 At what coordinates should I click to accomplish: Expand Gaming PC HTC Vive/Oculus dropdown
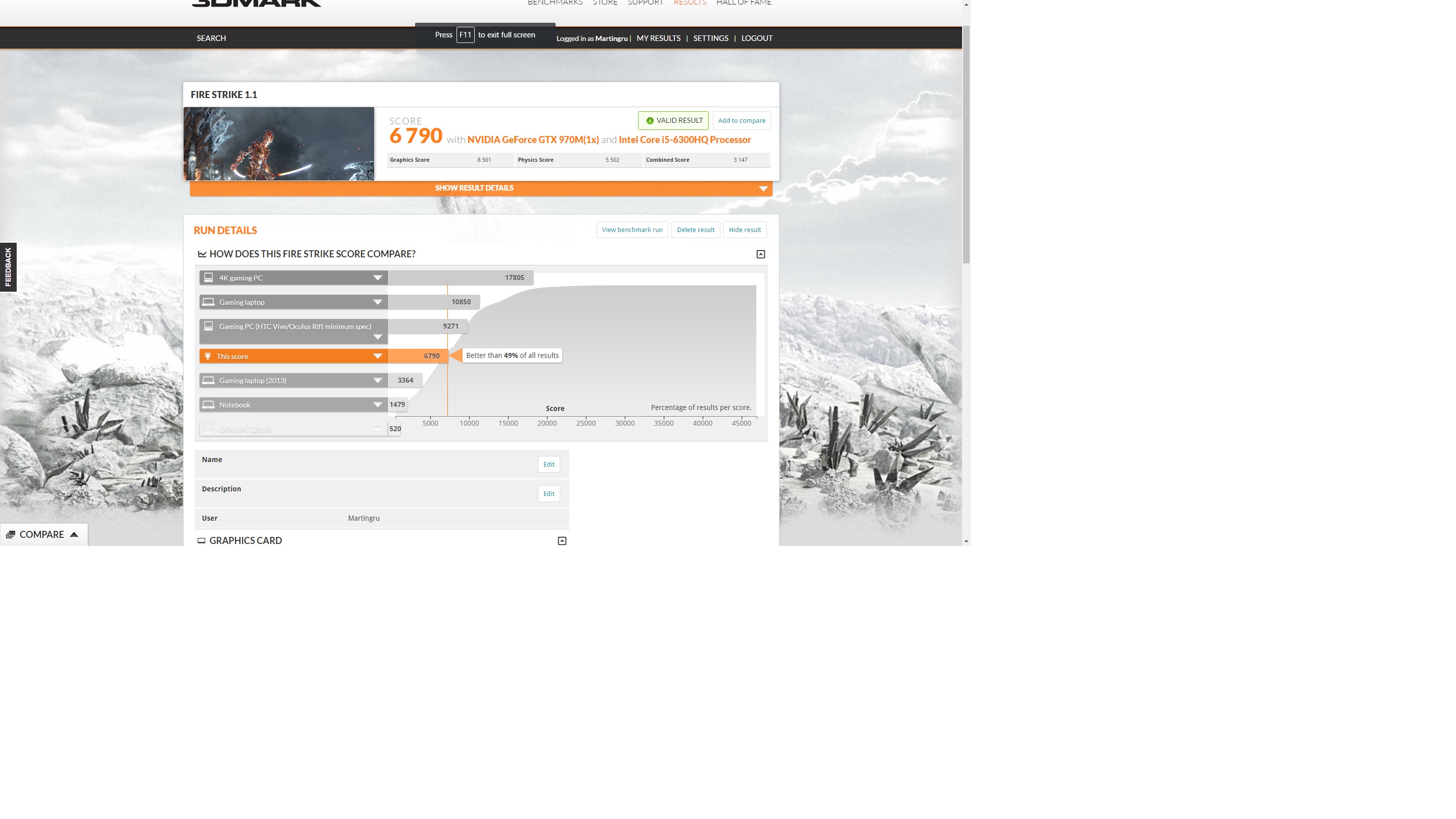378,337
